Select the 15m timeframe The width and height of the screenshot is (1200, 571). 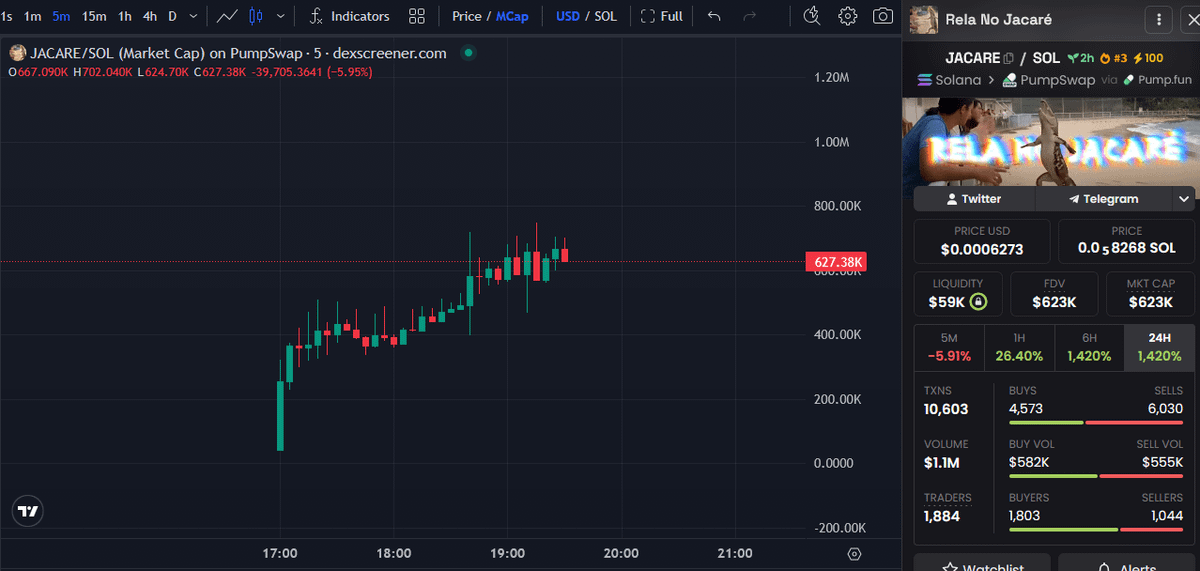94,16
